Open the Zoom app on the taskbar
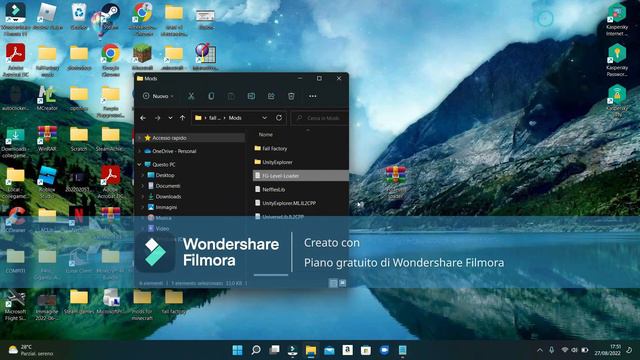Screen dimensions: 640x360 click(384, 350)
